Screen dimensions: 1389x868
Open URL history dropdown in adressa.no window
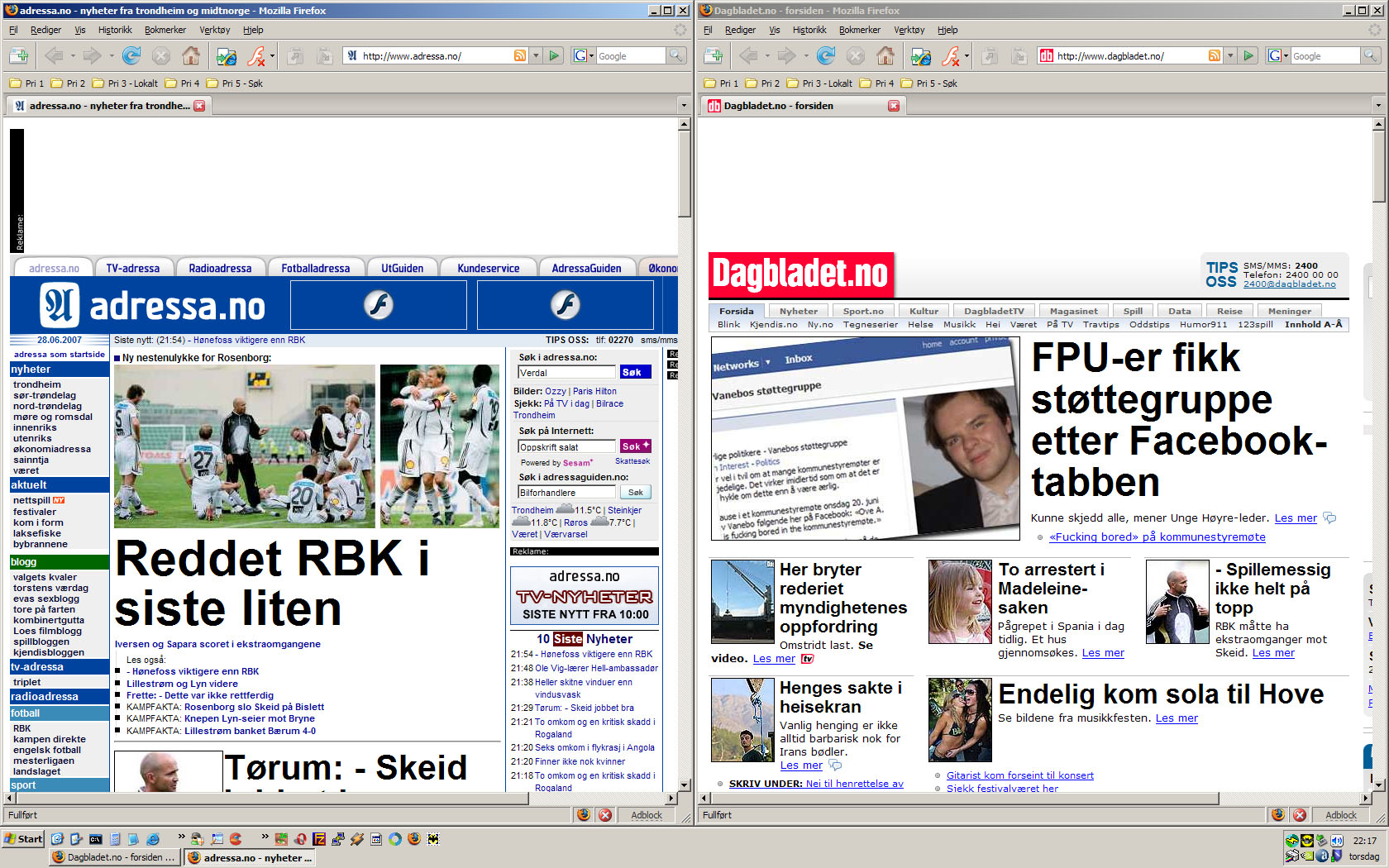[536, 55]
